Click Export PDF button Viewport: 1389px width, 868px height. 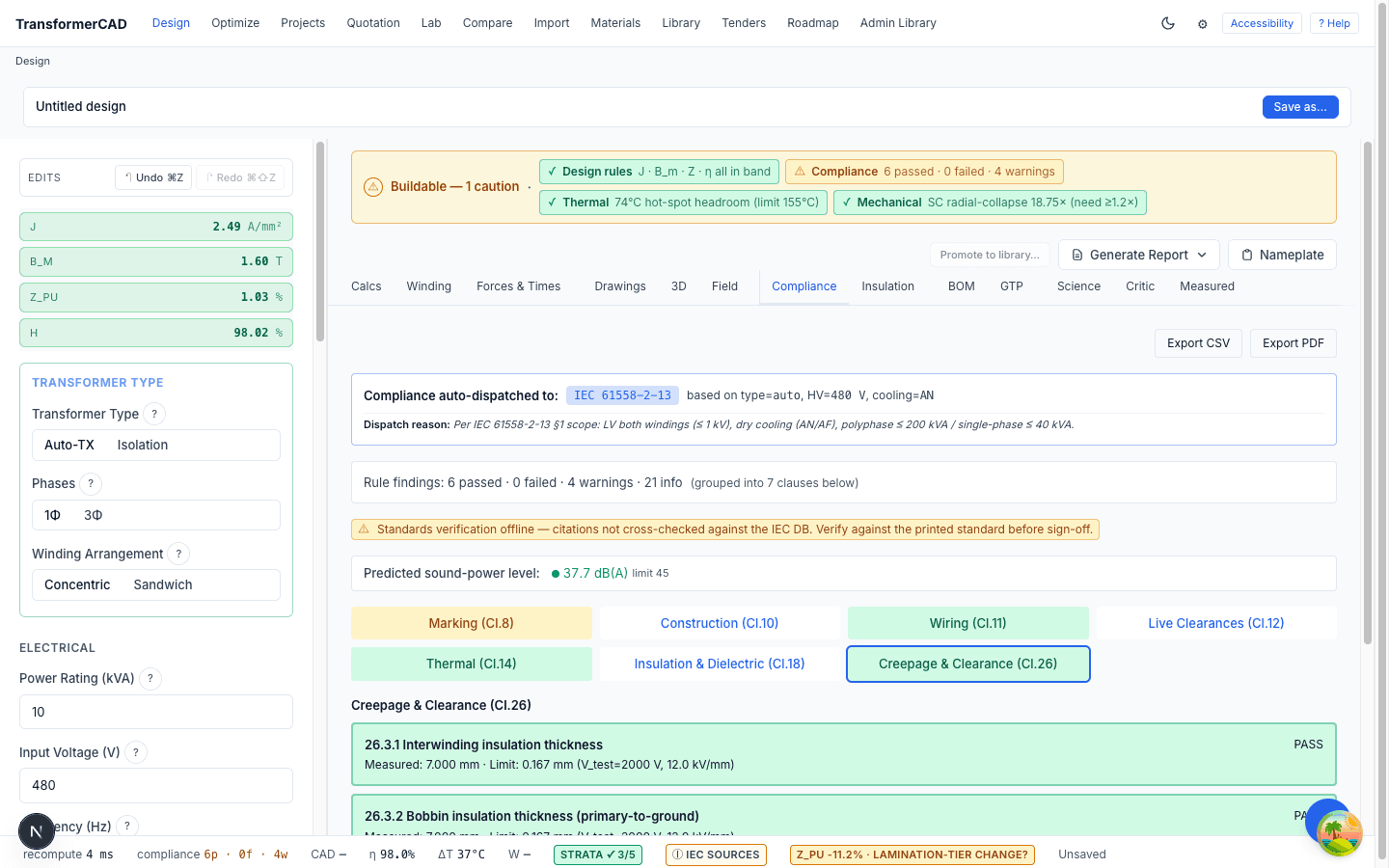(1294, 343)
